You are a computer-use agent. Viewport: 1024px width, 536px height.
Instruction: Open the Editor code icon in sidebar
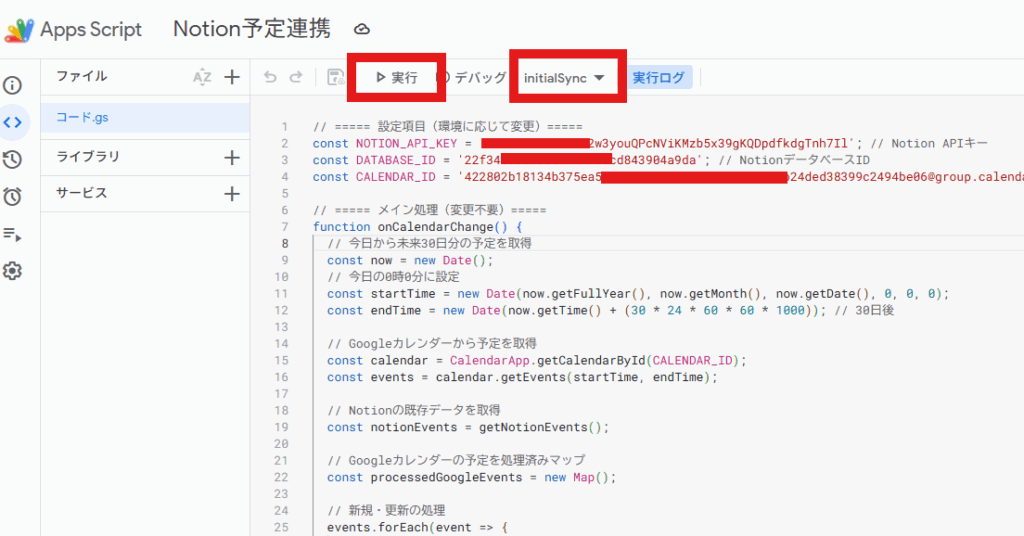12,122
